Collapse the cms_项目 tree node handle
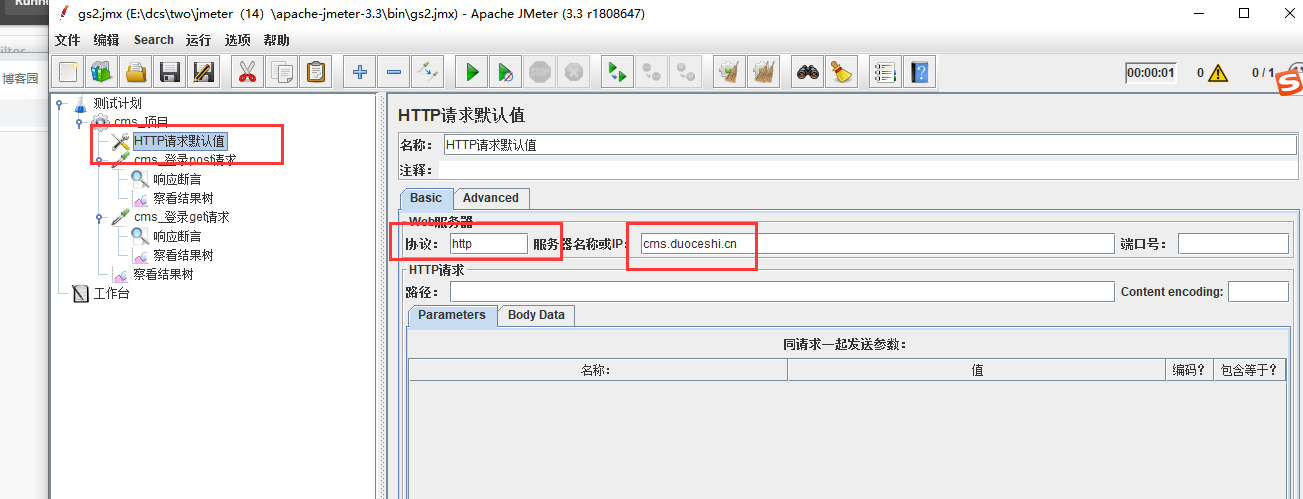 click(x=79, y=122)
